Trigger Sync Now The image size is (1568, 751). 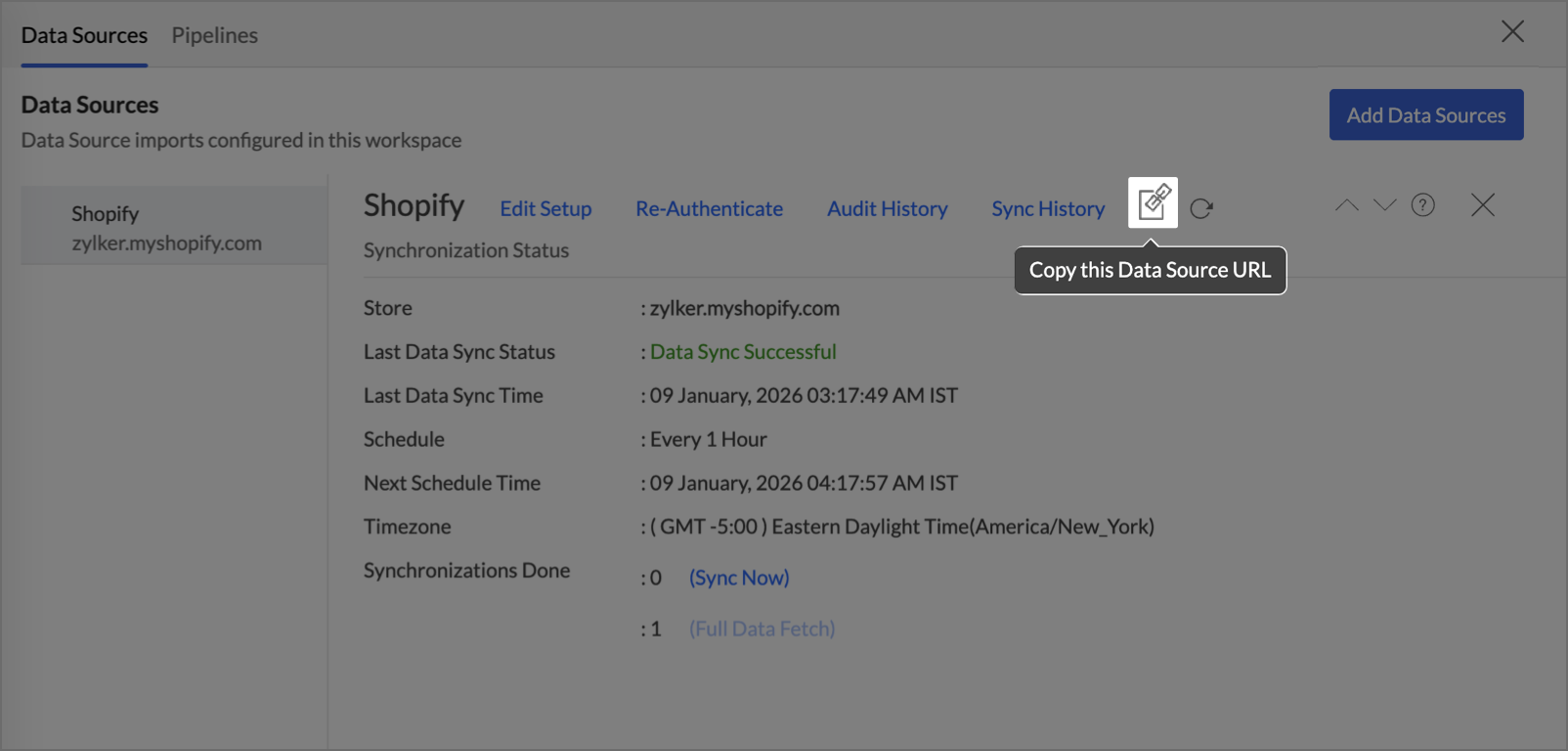pyautogui.click(x=739, y=578)
